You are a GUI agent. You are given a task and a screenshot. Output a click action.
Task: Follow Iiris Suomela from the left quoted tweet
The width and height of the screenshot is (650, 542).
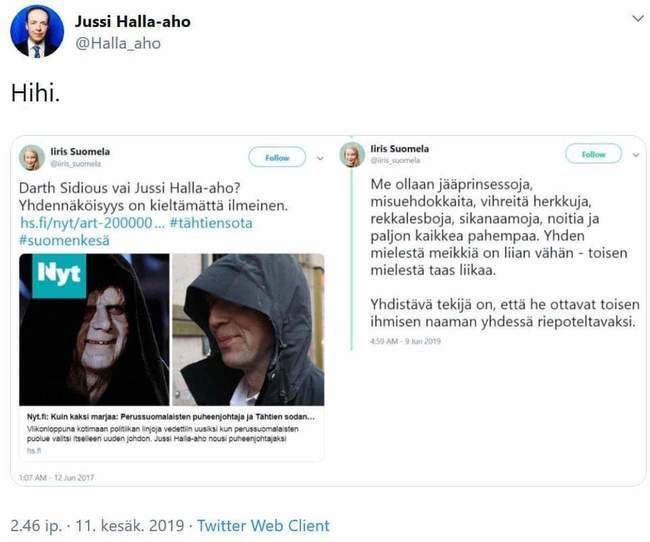[277, 158]
